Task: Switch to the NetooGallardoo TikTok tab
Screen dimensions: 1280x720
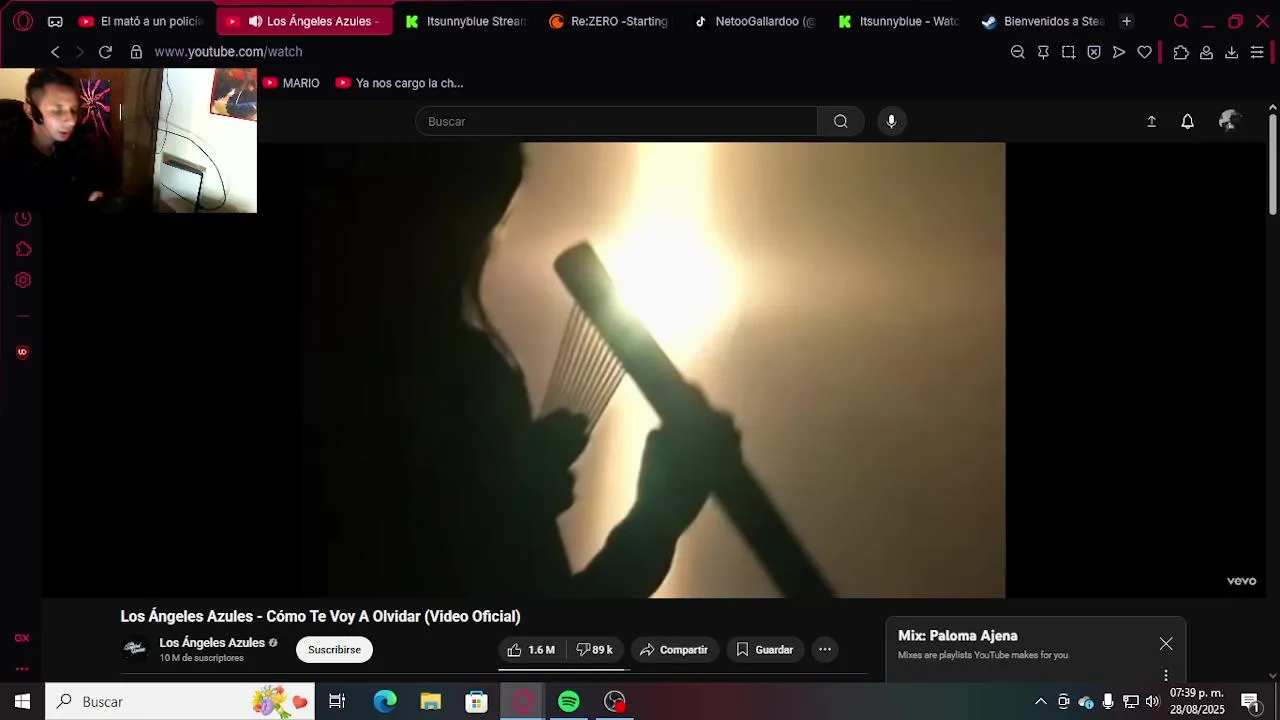Action: click(x=754, y=21)
